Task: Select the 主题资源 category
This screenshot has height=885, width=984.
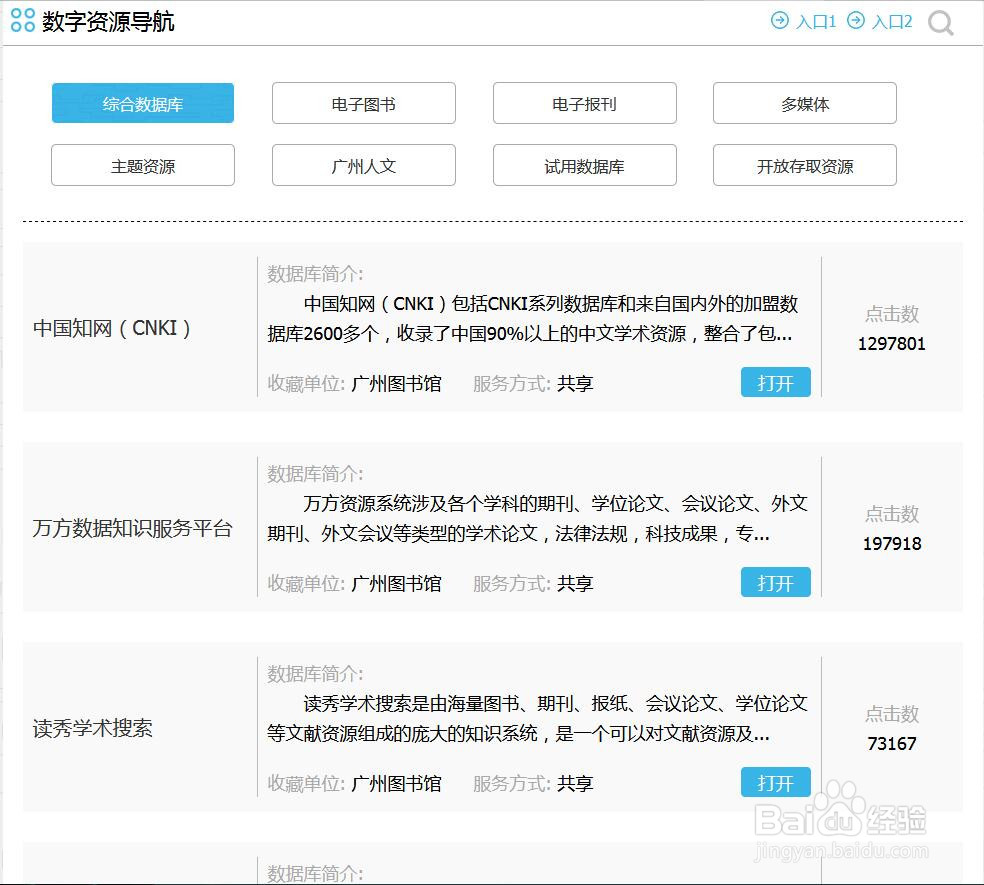Action: (143, 166)
